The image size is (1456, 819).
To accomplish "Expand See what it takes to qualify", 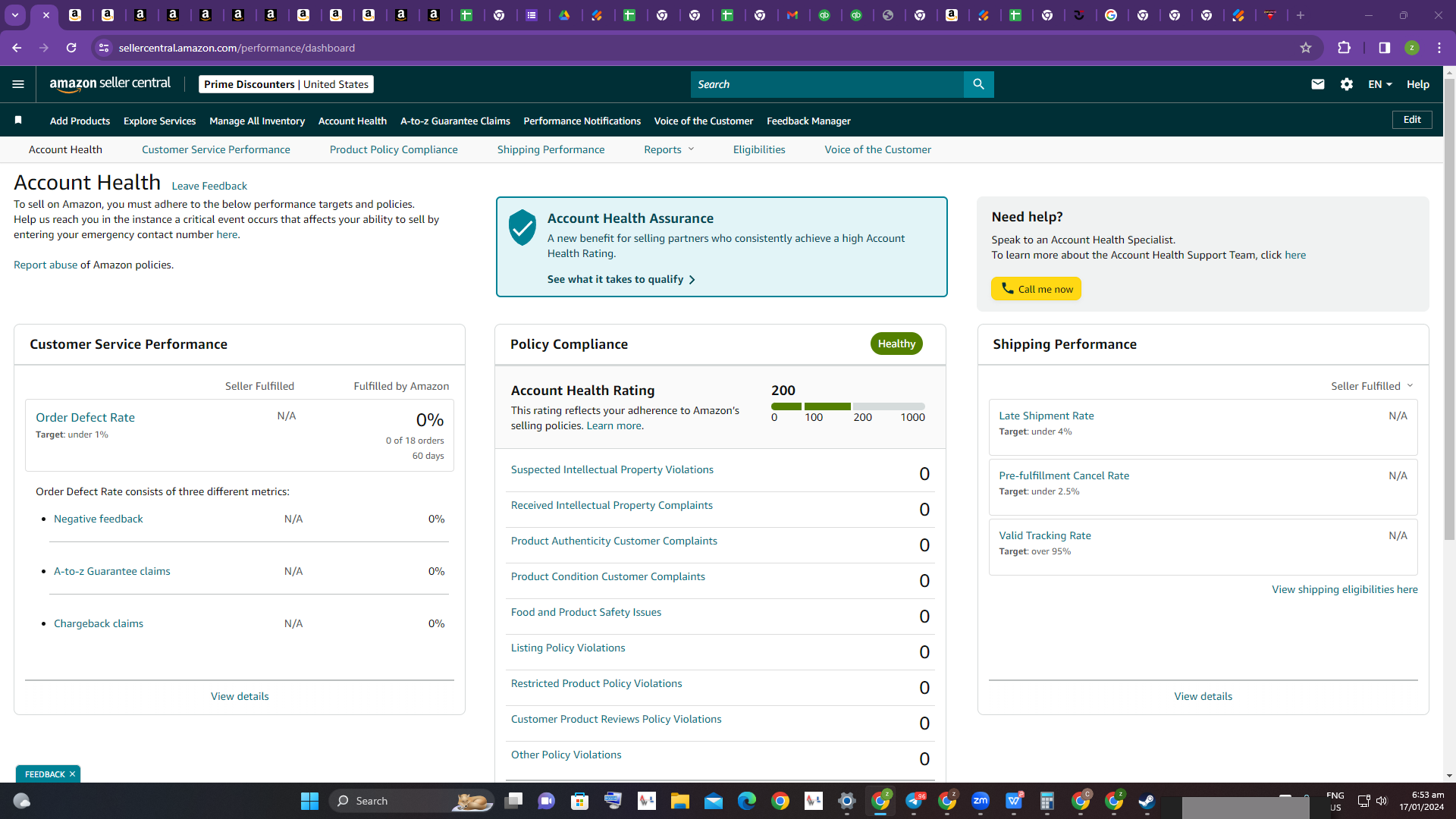I will 621,279.
